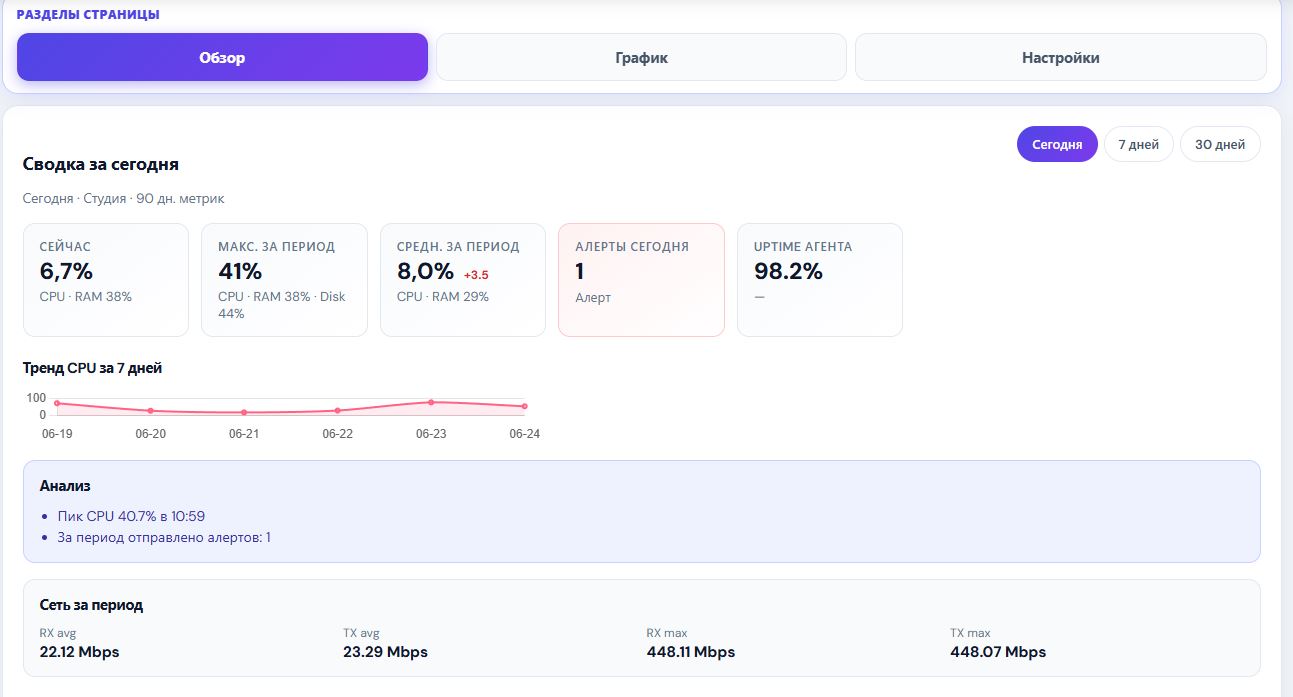Select the 30 дней period
1293x697 pixels.
[1220, 144]
